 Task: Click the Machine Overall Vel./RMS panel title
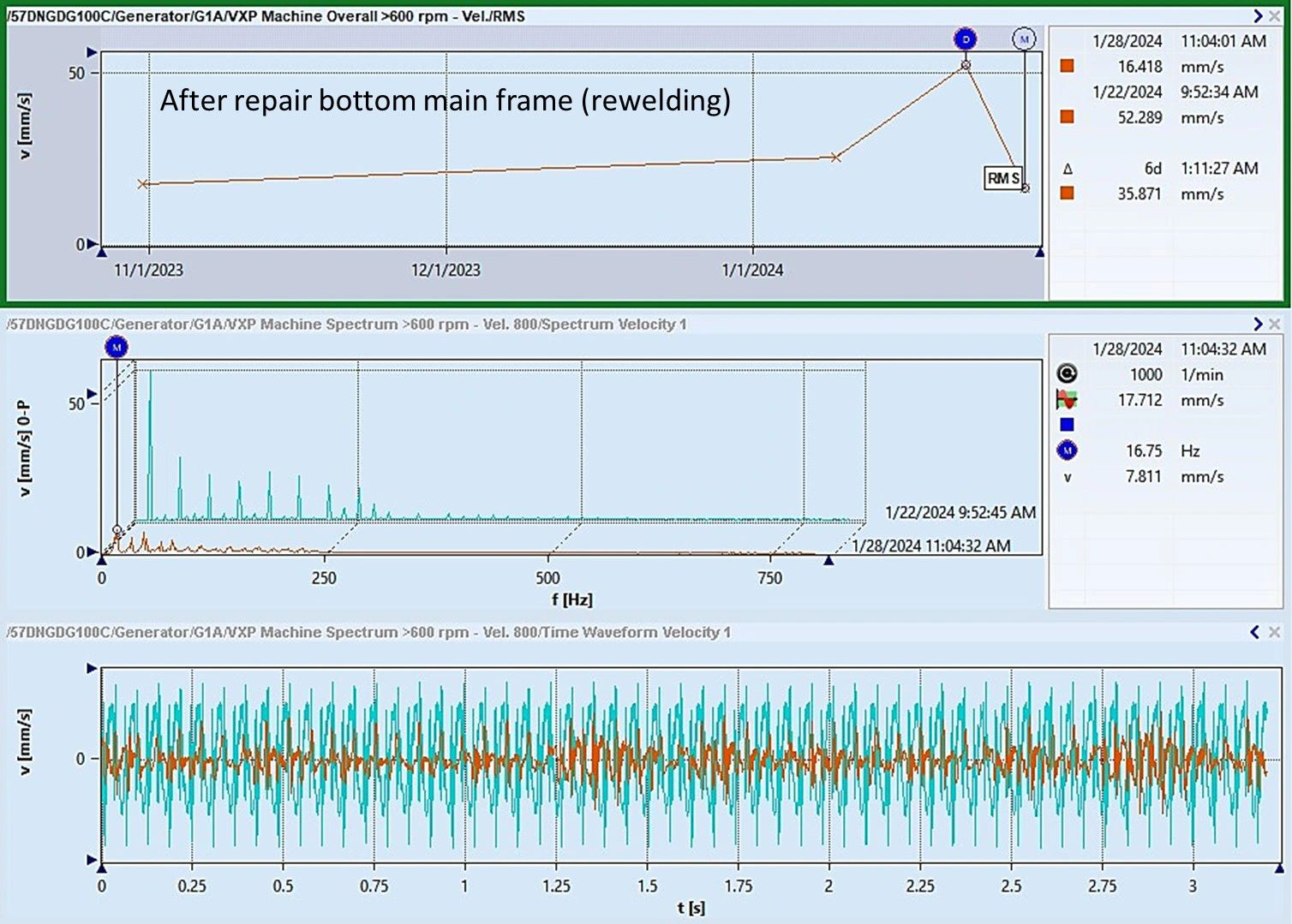click(x=266, y=16)
